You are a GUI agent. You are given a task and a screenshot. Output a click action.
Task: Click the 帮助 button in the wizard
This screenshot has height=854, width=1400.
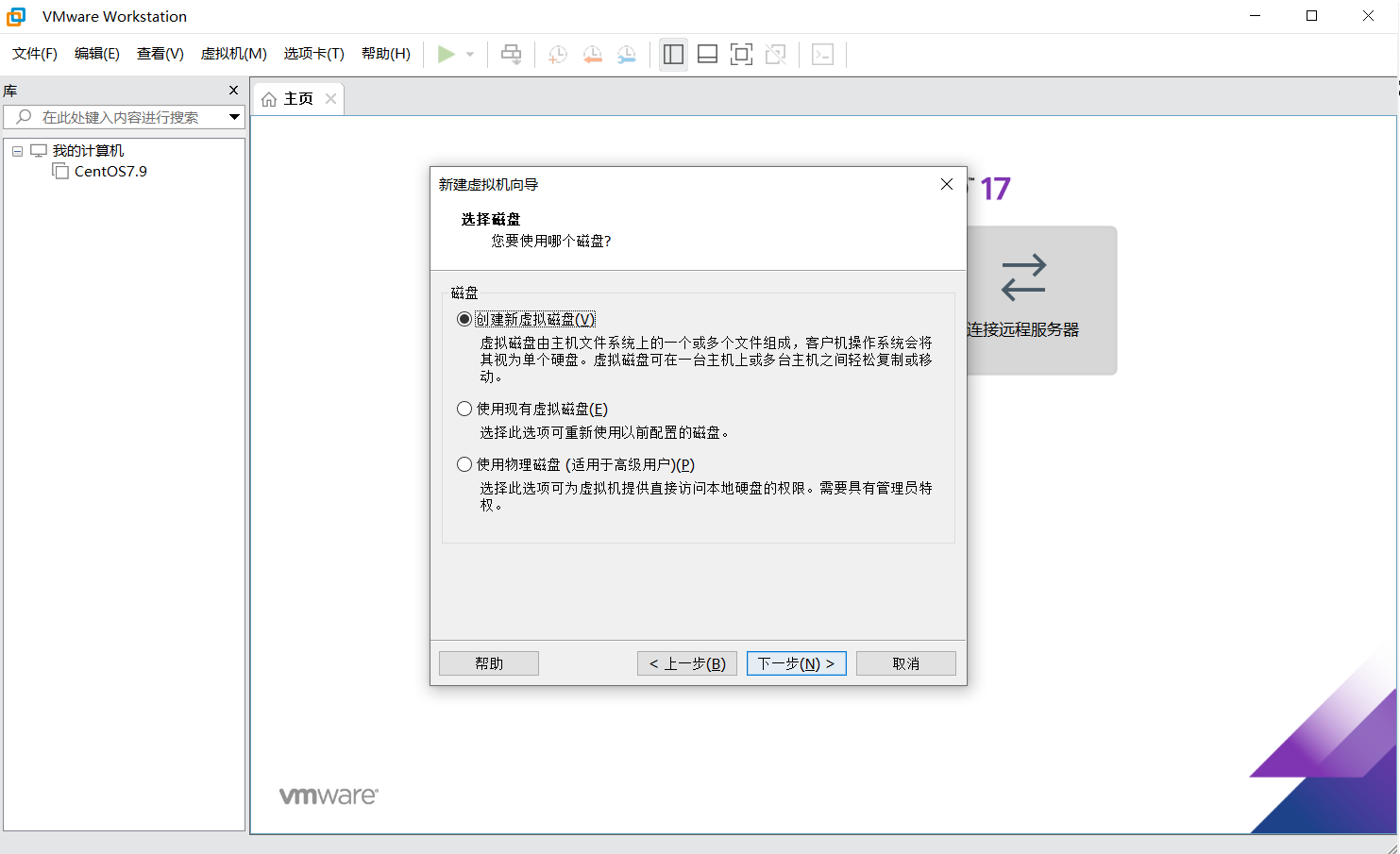coord(489,663)
